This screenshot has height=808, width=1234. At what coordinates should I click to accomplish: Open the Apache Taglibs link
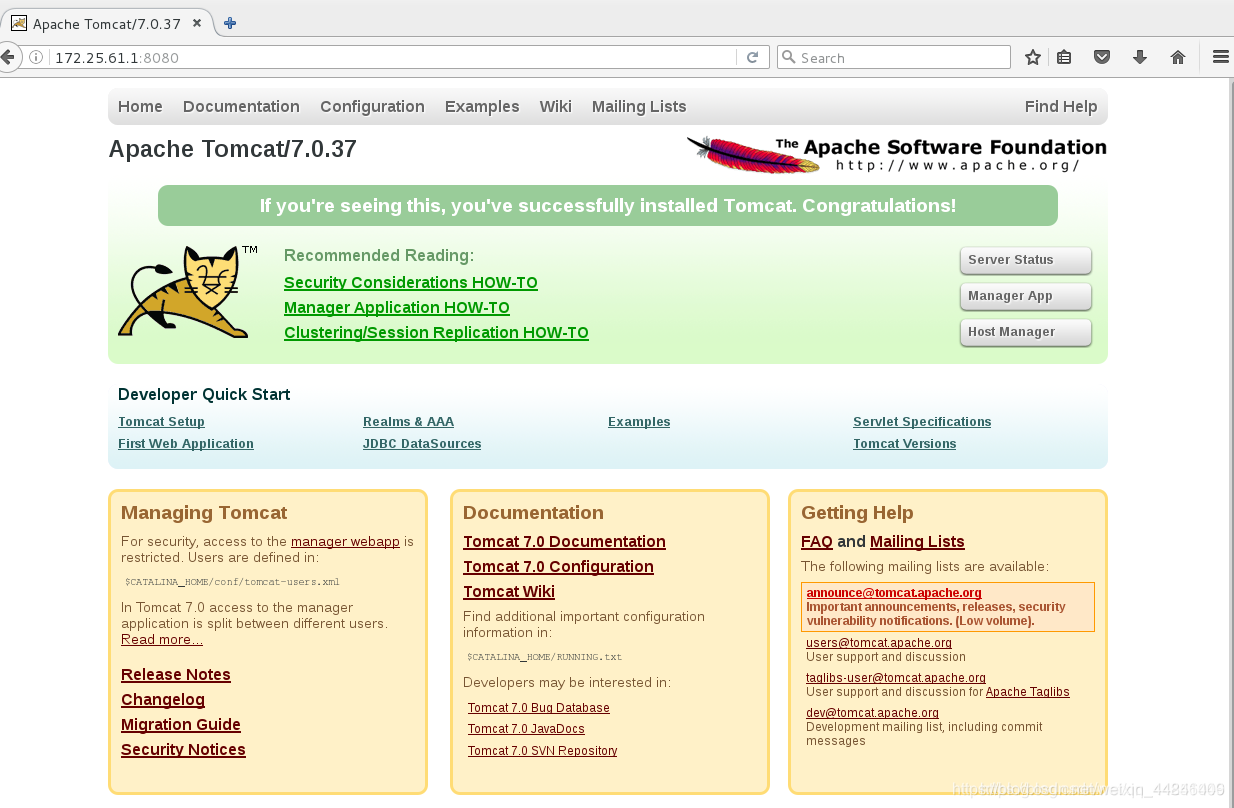pos(1028,692)
